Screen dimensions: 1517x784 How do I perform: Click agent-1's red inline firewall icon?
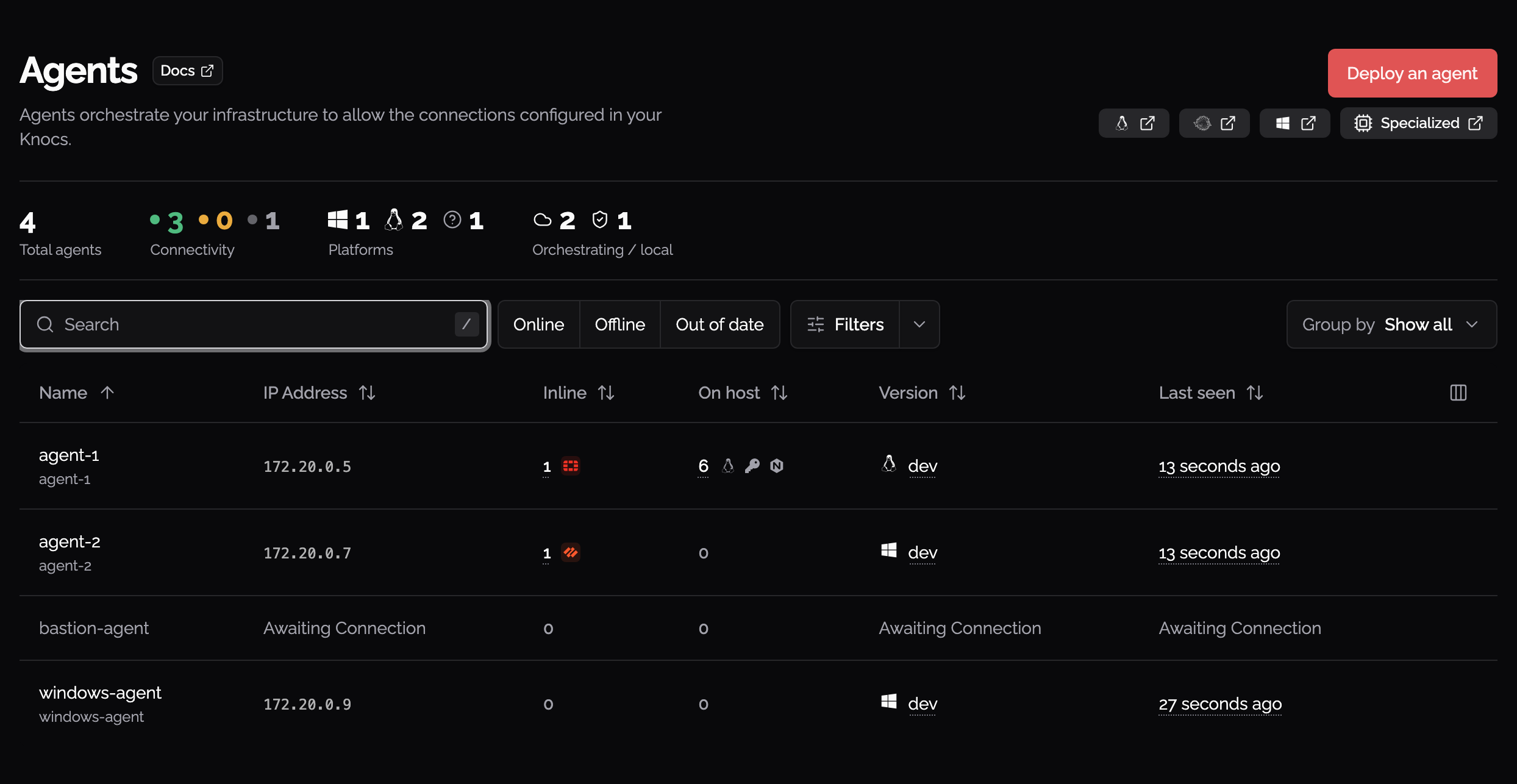click(571, 466)
